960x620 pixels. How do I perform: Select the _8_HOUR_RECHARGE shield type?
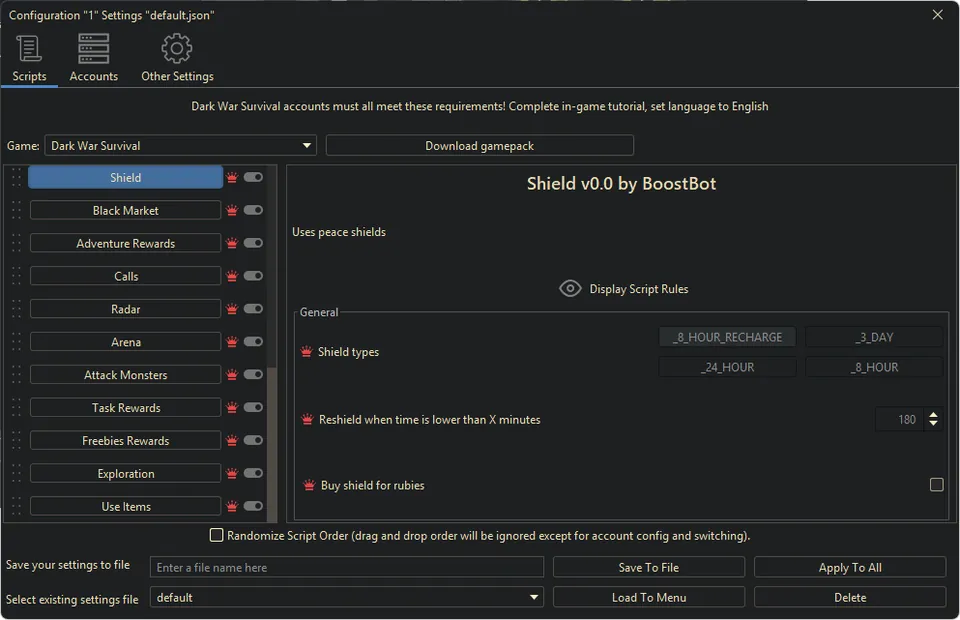coord(727,337)
